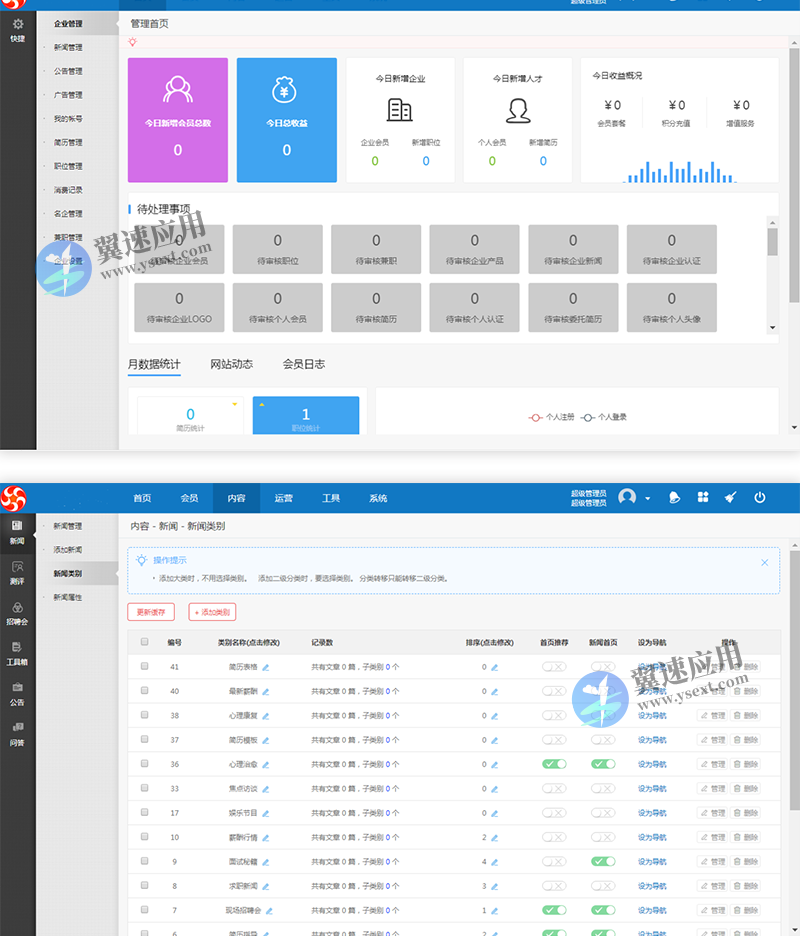The image size is (800, 936).
Task: Click the 添加类别 button
Action: click(x=212, y=612)
